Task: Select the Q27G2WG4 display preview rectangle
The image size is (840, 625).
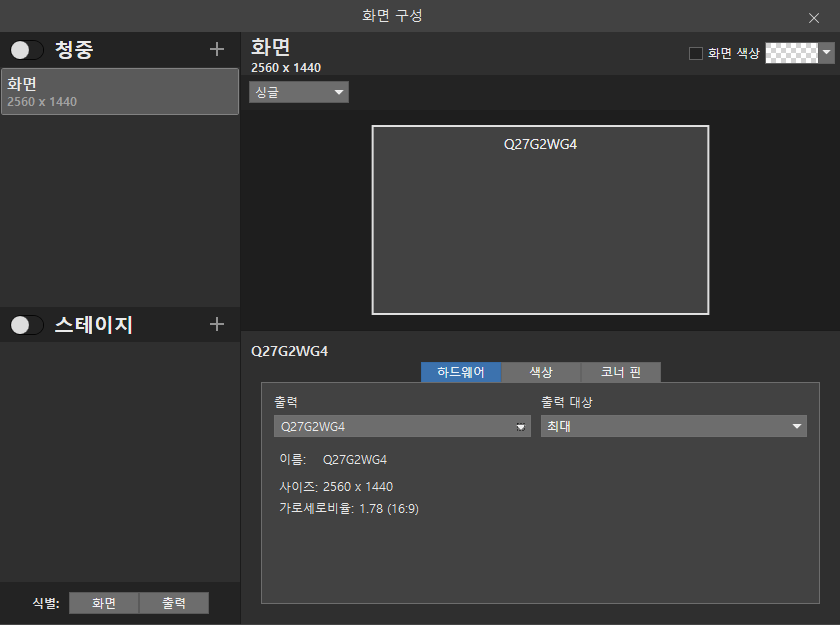Action: coord(540,220)
